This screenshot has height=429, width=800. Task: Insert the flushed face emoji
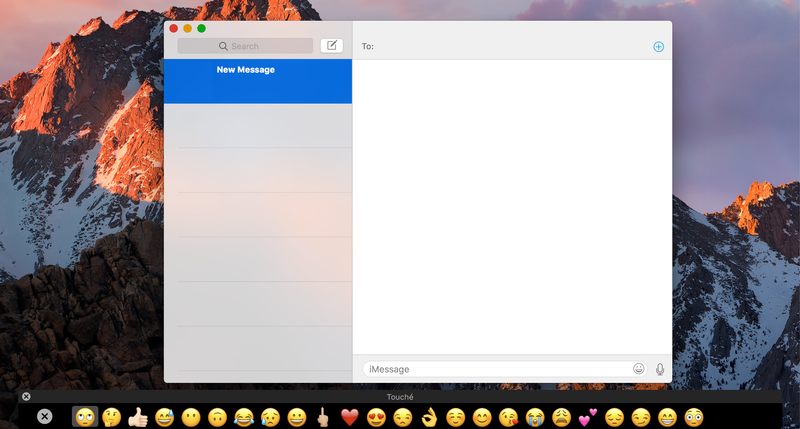coord(694,417)
